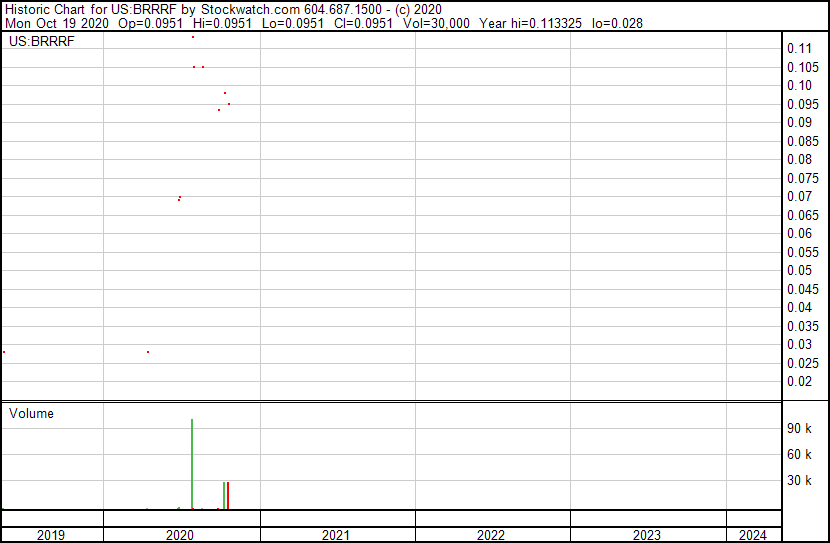Image resolution: width=830 pixels, height=543 pixels.
Task: Click the 0.03 price axis label
Action: pos(799,345)
